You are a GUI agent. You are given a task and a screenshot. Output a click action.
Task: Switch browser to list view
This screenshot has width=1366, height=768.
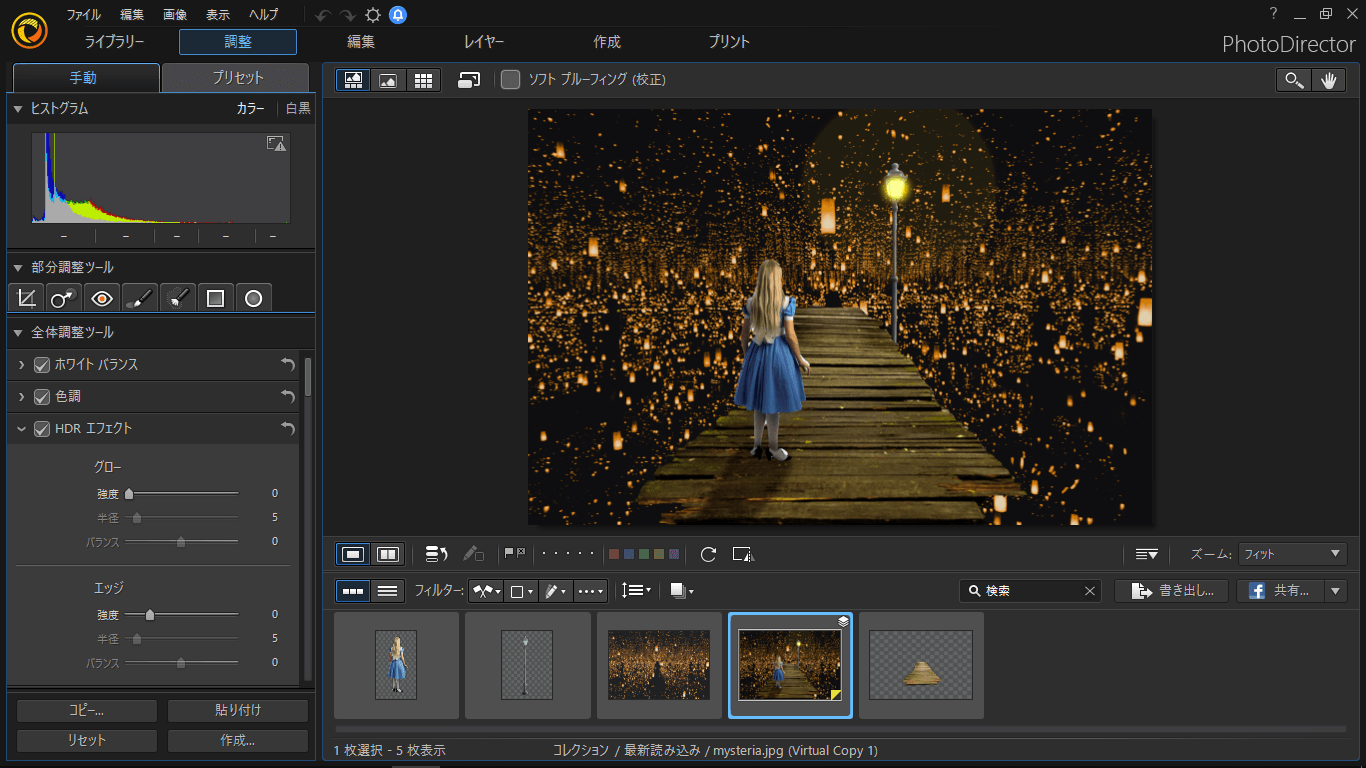click(x=388, y=591)
